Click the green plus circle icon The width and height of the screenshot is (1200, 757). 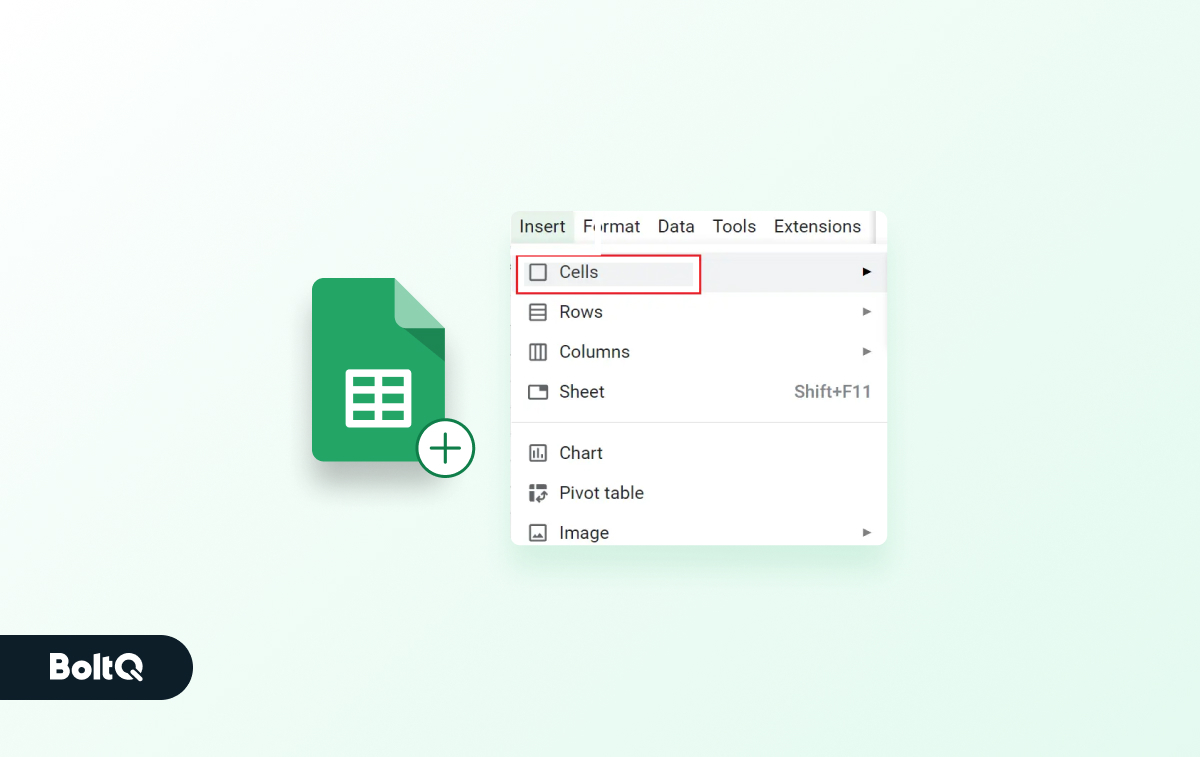click(445, 448)
